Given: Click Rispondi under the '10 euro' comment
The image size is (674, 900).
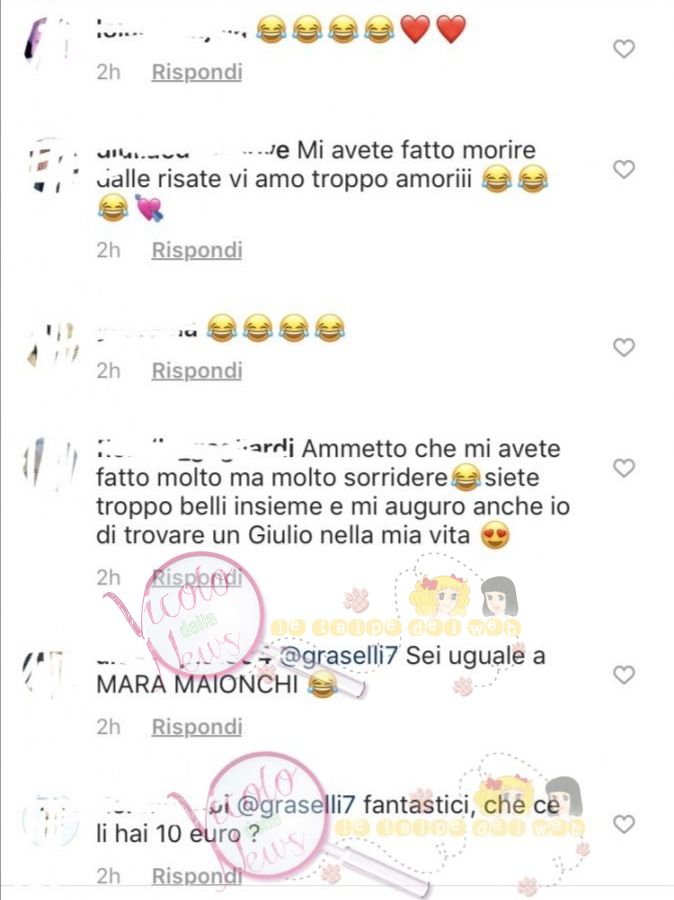Looking at the screenshot, I should point(197,876).
